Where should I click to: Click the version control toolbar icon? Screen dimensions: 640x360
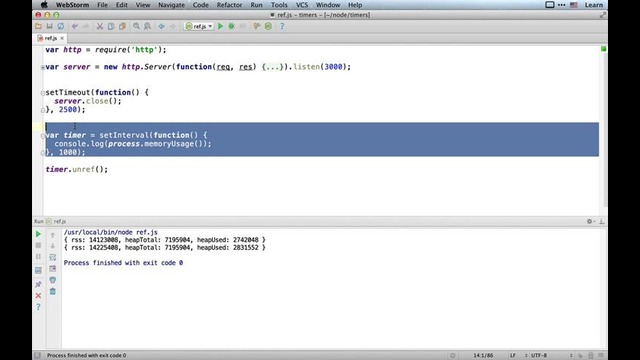pos(257,26)
